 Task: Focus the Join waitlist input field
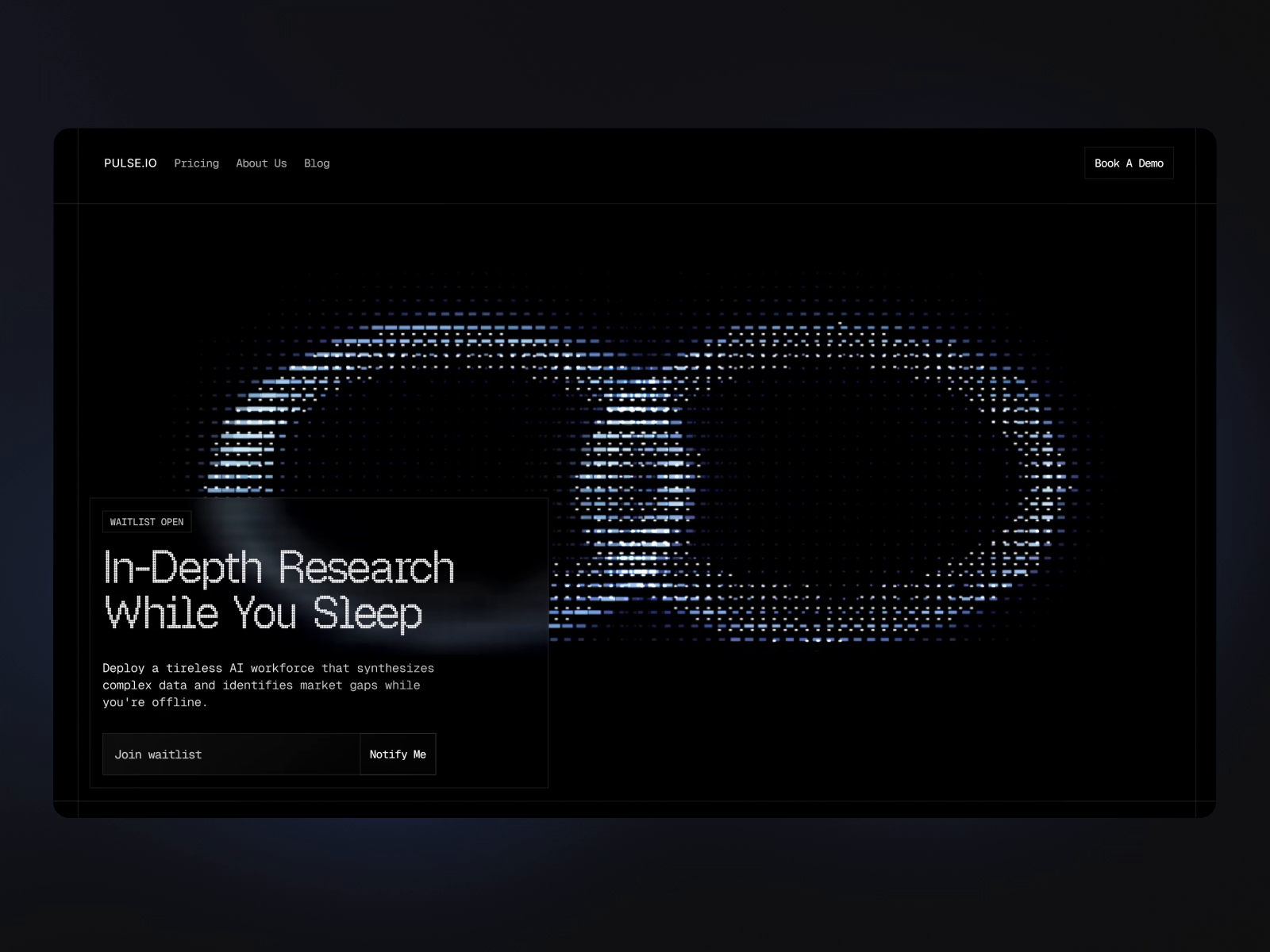[231, 754]
